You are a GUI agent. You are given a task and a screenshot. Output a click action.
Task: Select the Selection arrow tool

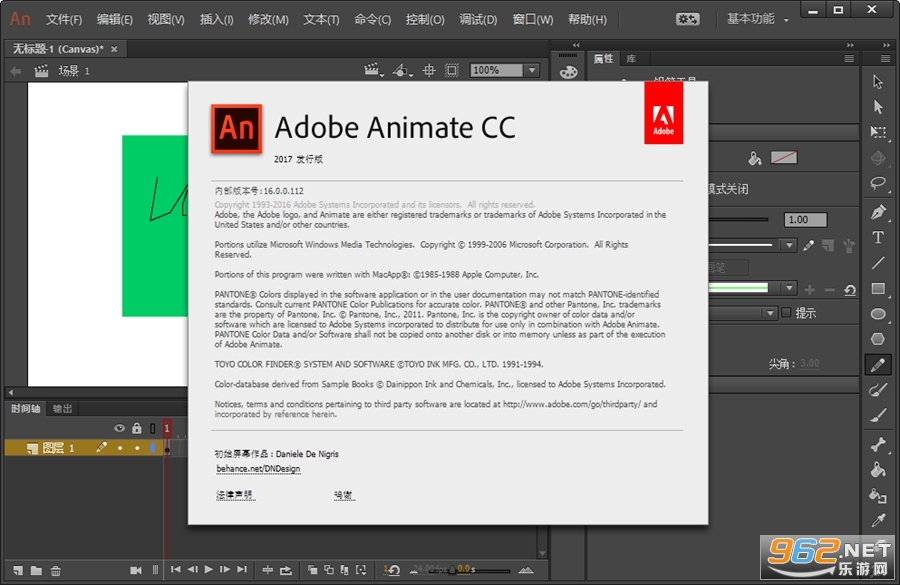point(878,82)
